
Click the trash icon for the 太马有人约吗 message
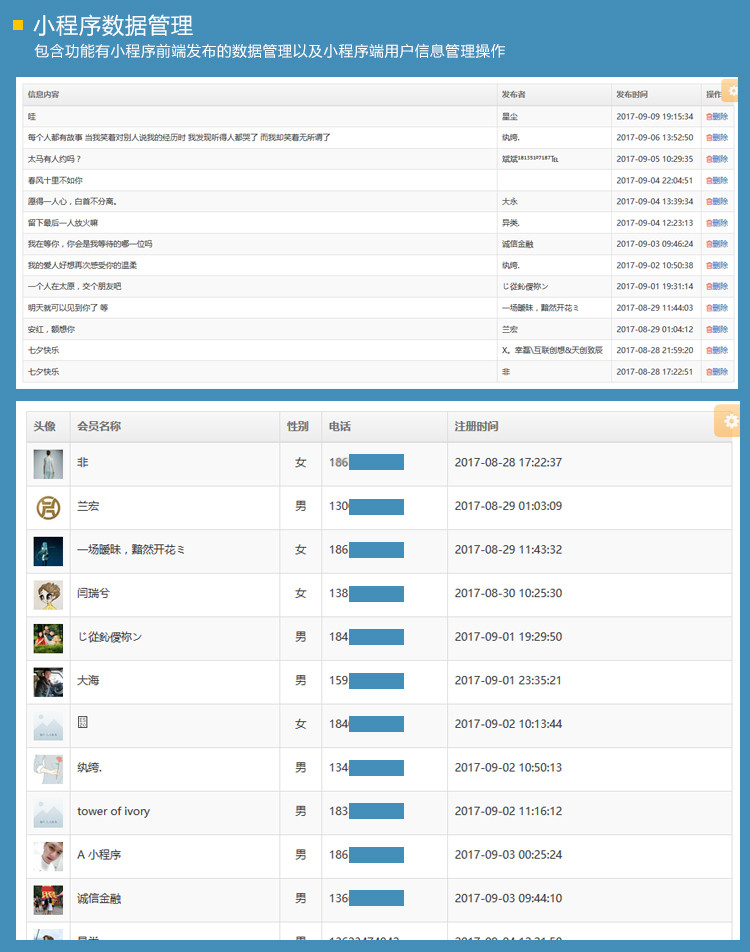coord(710,159)
